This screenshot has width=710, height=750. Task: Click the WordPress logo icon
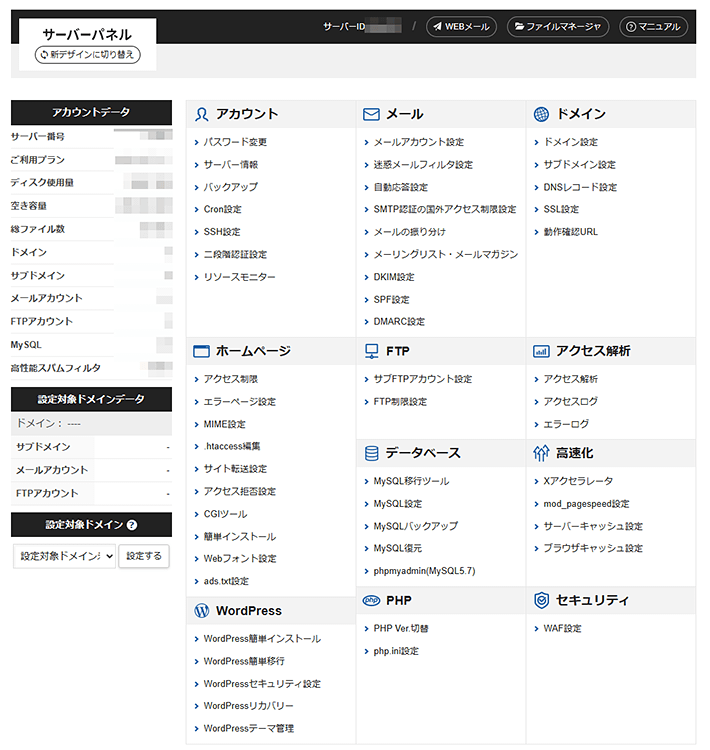click(201, 611)
